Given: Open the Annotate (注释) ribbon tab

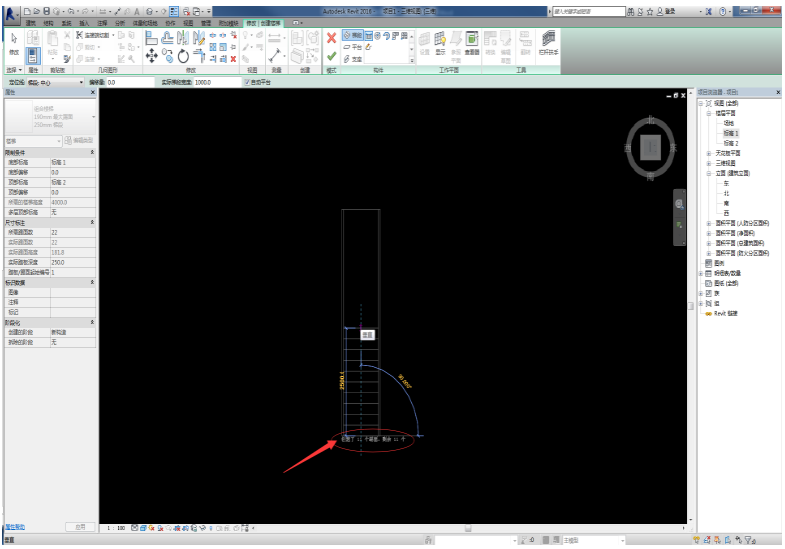Looking at the screenshot, I should [102, 21].
